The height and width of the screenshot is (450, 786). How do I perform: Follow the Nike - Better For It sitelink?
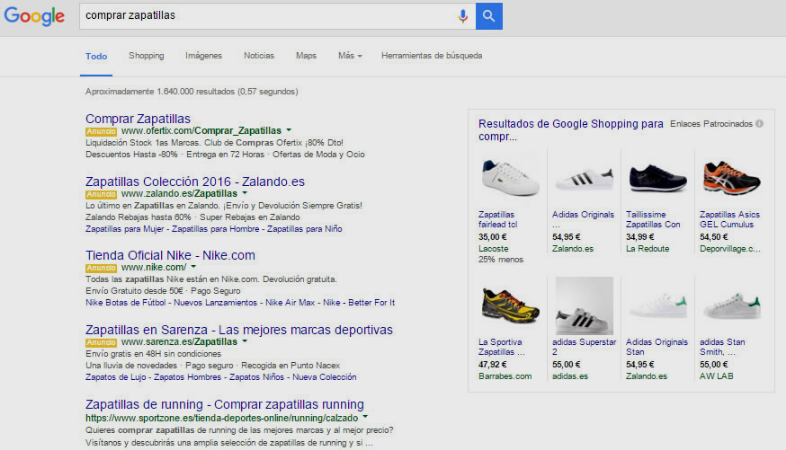[359, 303]
